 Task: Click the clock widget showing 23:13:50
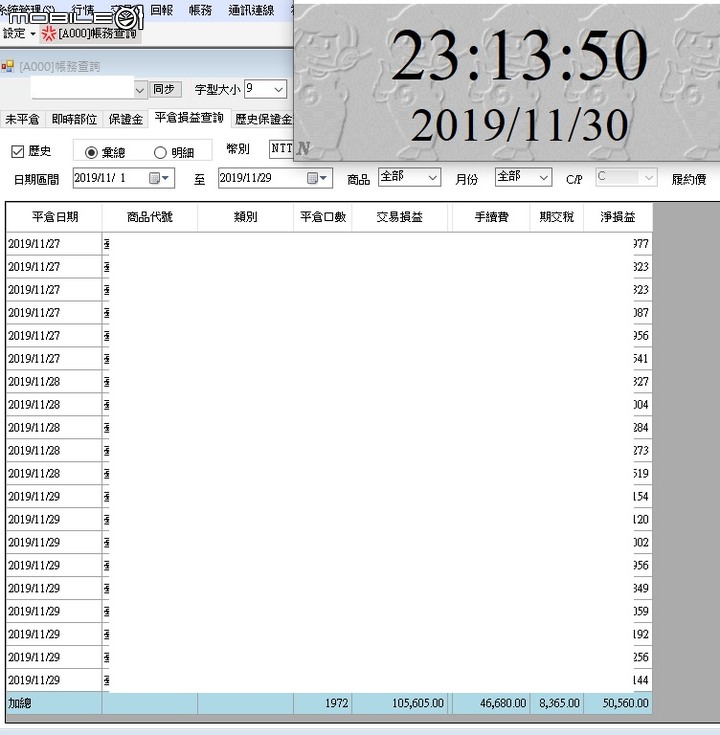519,55
